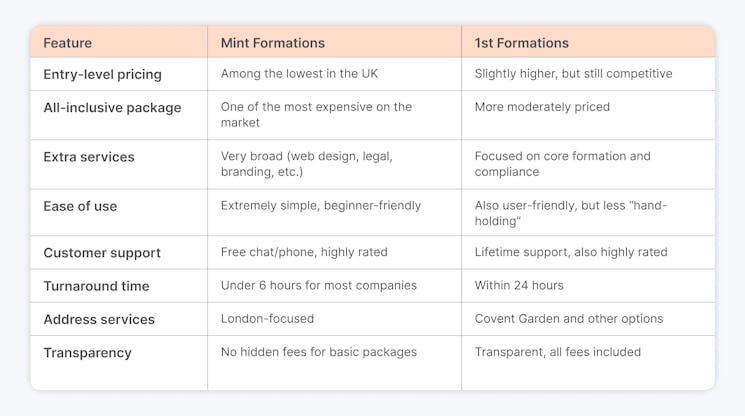Select the Mint Formations column header

point(273,43)
